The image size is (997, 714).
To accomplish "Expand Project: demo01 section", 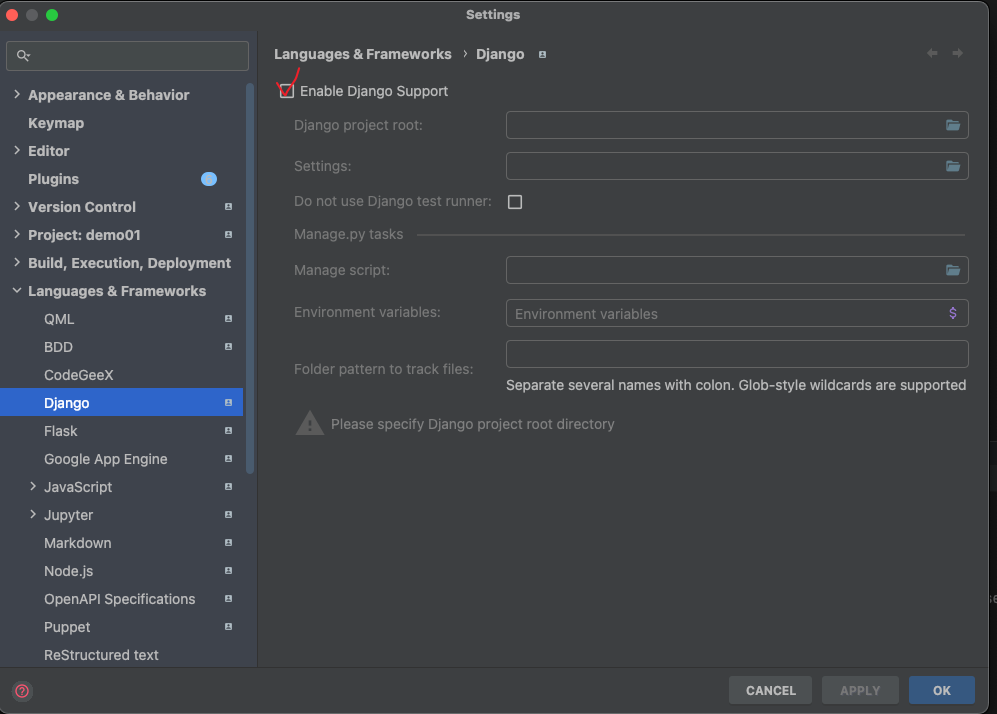I will [x=17, y=234].
